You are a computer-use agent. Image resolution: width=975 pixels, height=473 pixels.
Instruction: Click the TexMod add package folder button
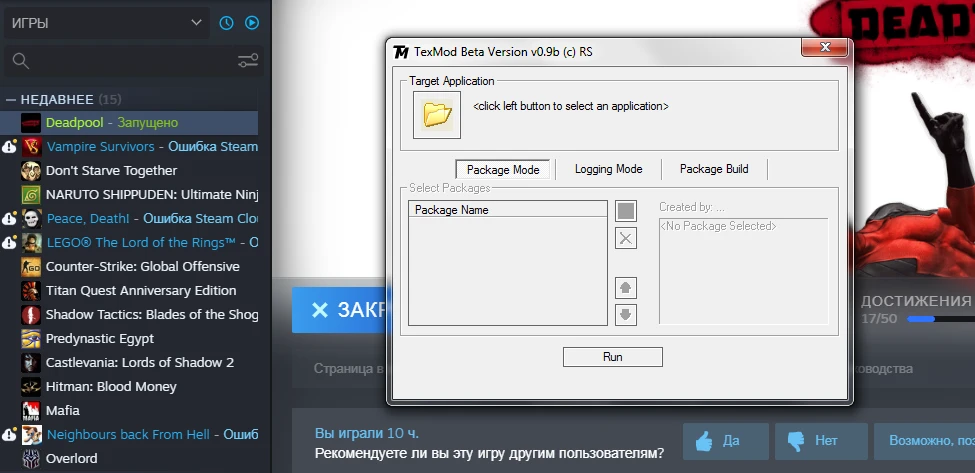coord(626,211)
